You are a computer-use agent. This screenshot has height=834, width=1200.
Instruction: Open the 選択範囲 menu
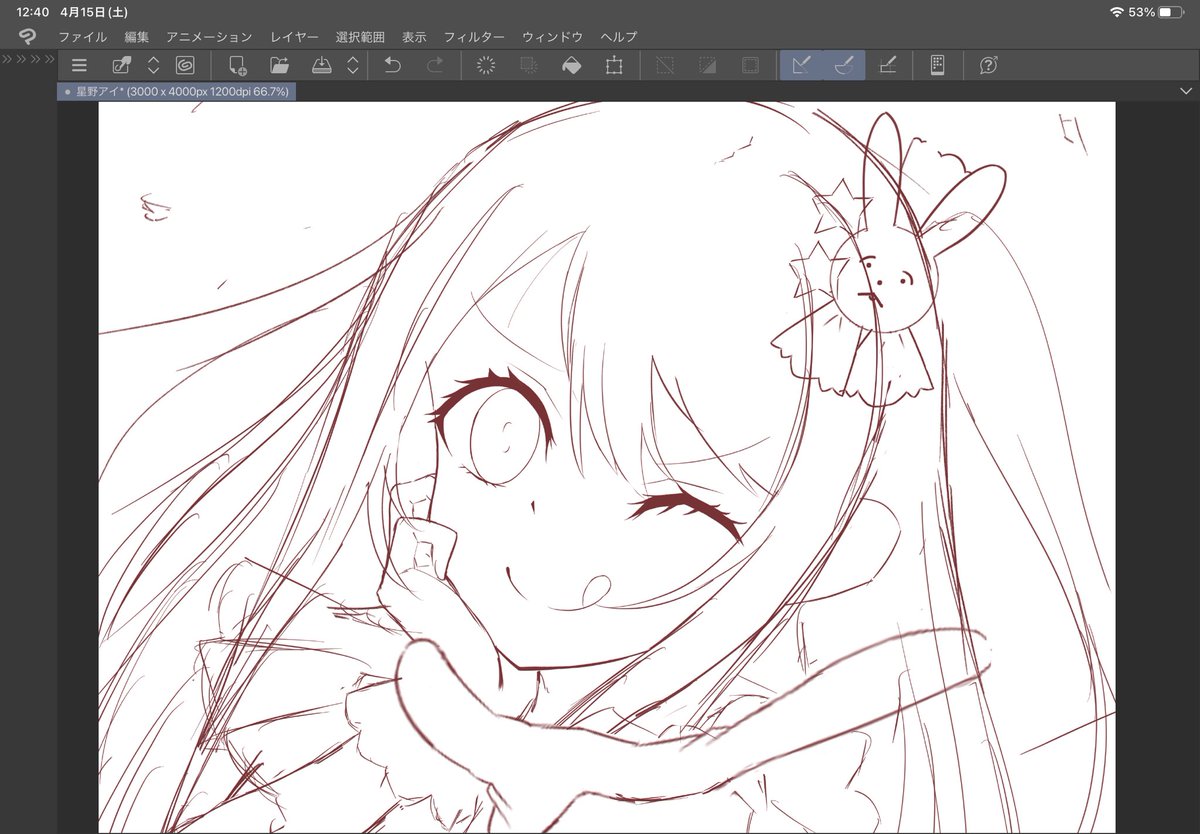pyautogui.click(x=360, y=37)
